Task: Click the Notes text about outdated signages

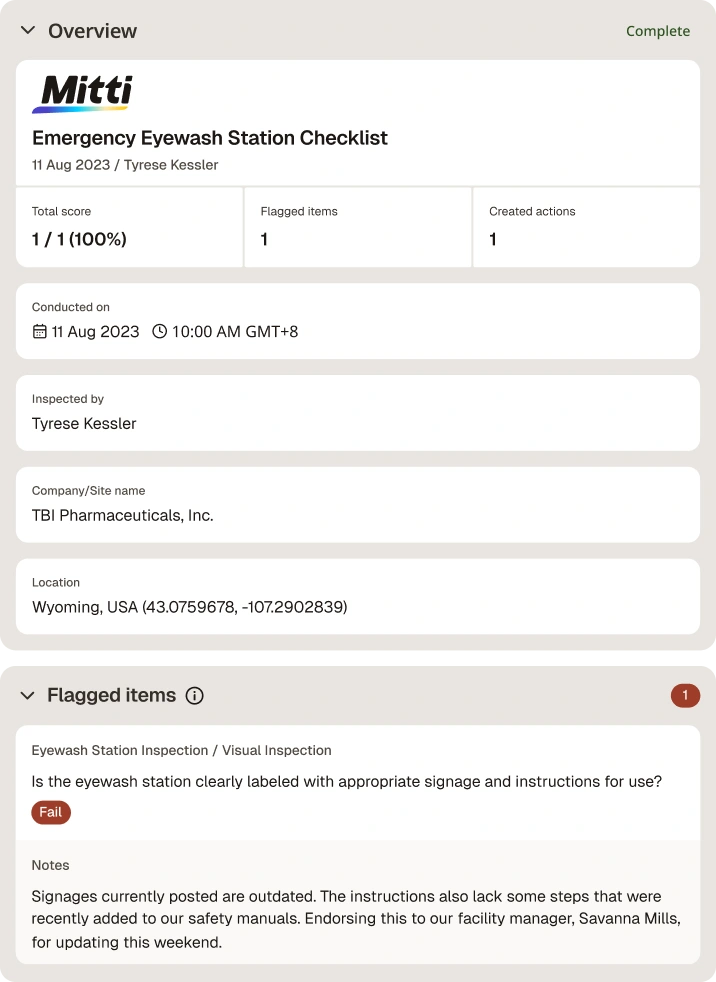Action: pos(356,919)
